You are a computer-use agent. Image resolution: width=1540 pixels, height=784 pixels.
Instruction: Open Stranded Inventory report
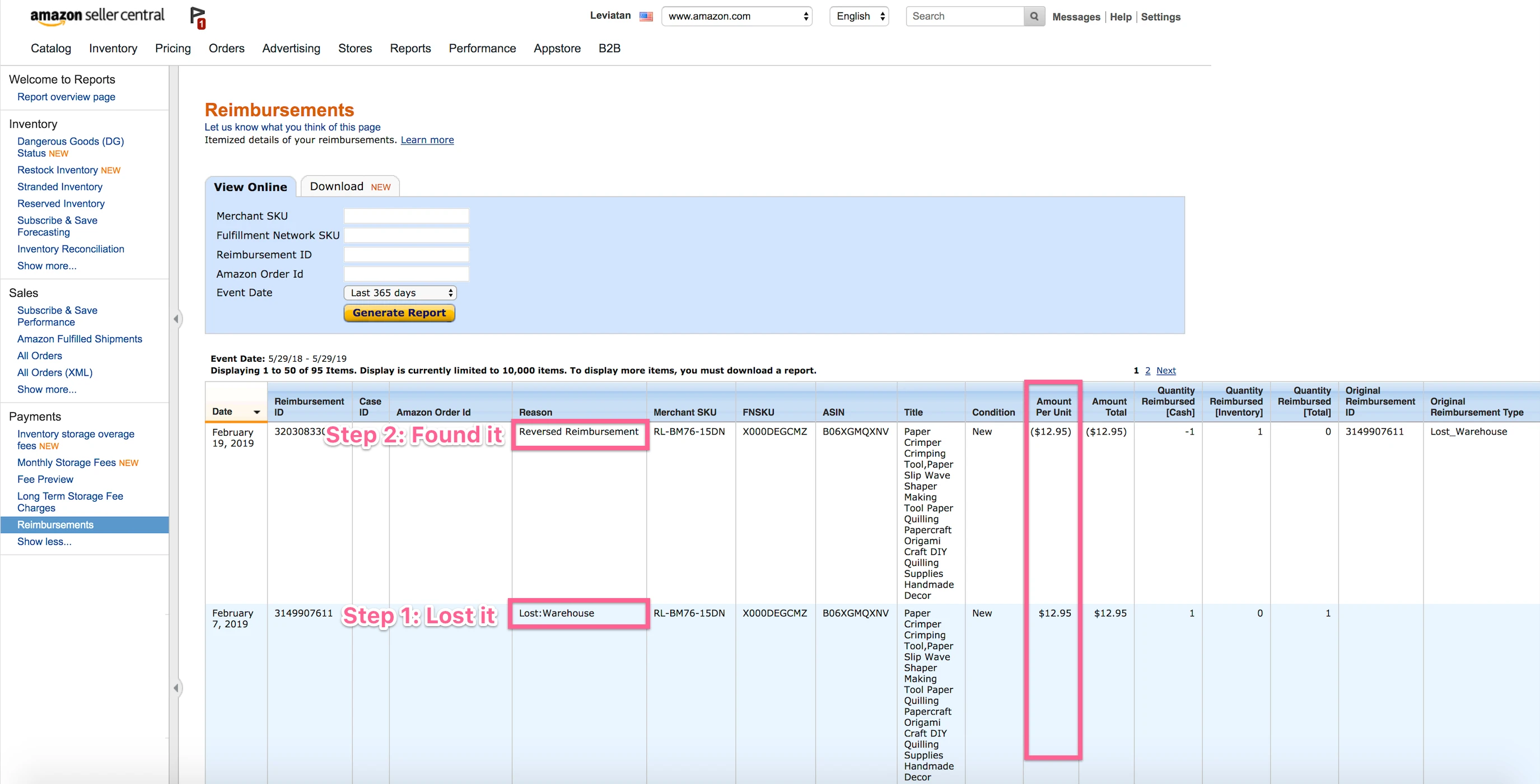click(x=60, y=186)
